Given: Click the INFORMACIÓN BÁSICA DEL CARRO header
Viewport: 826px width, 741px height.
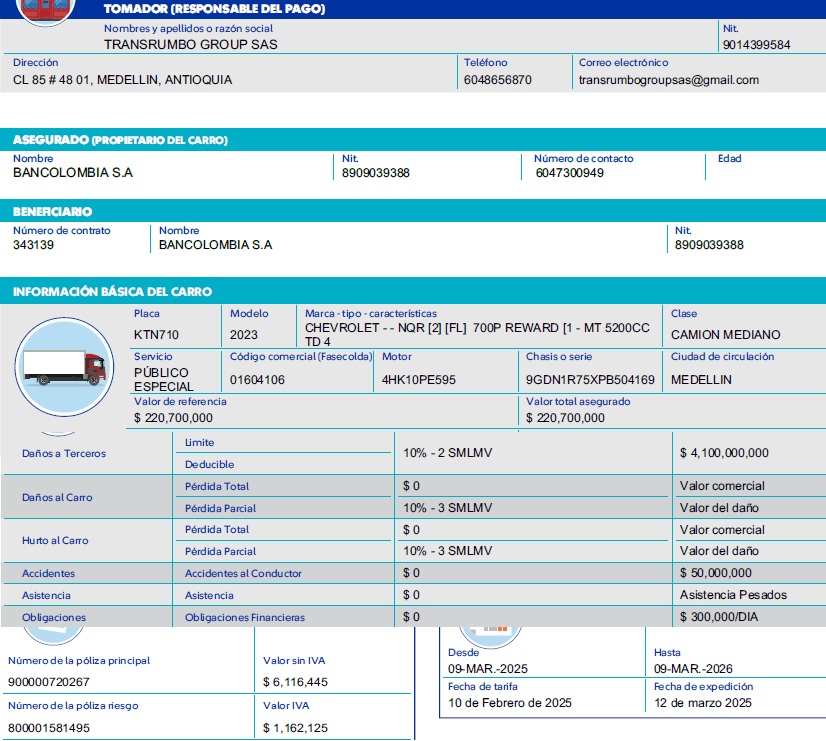Looking at the screenshot, I should tap(112, 292).
